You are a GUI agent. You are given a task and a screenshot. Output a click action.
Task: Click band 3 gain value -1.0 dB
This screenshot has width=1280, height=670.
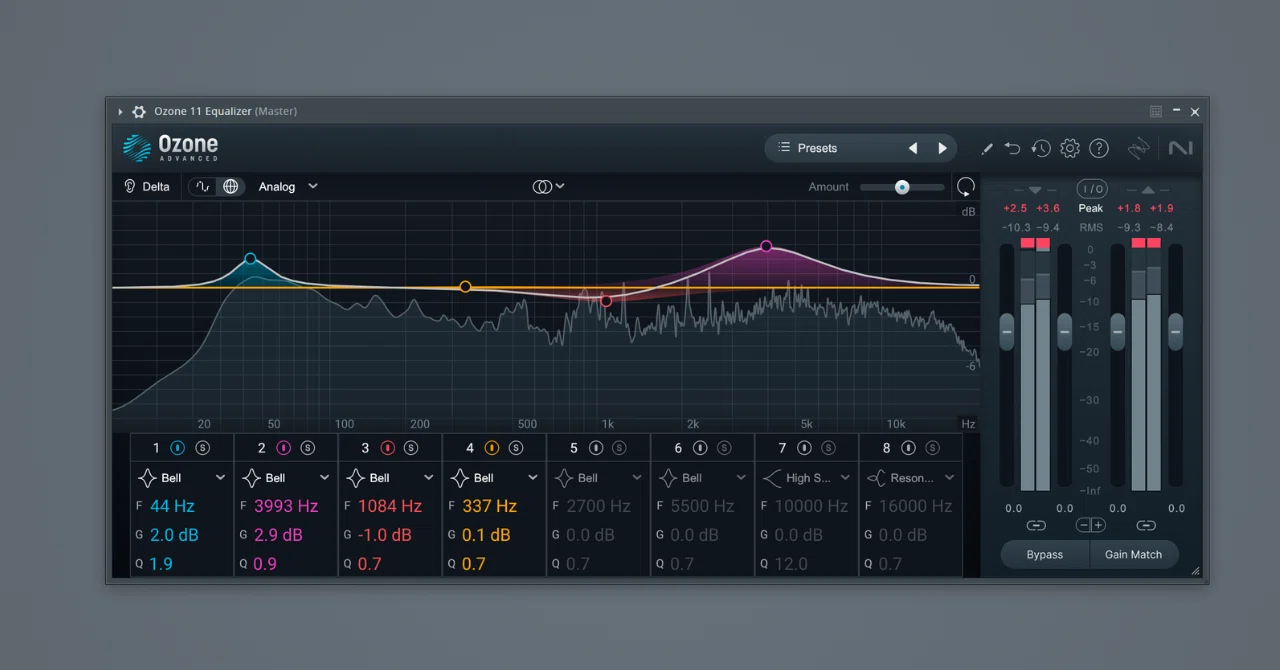pos(385,535)
